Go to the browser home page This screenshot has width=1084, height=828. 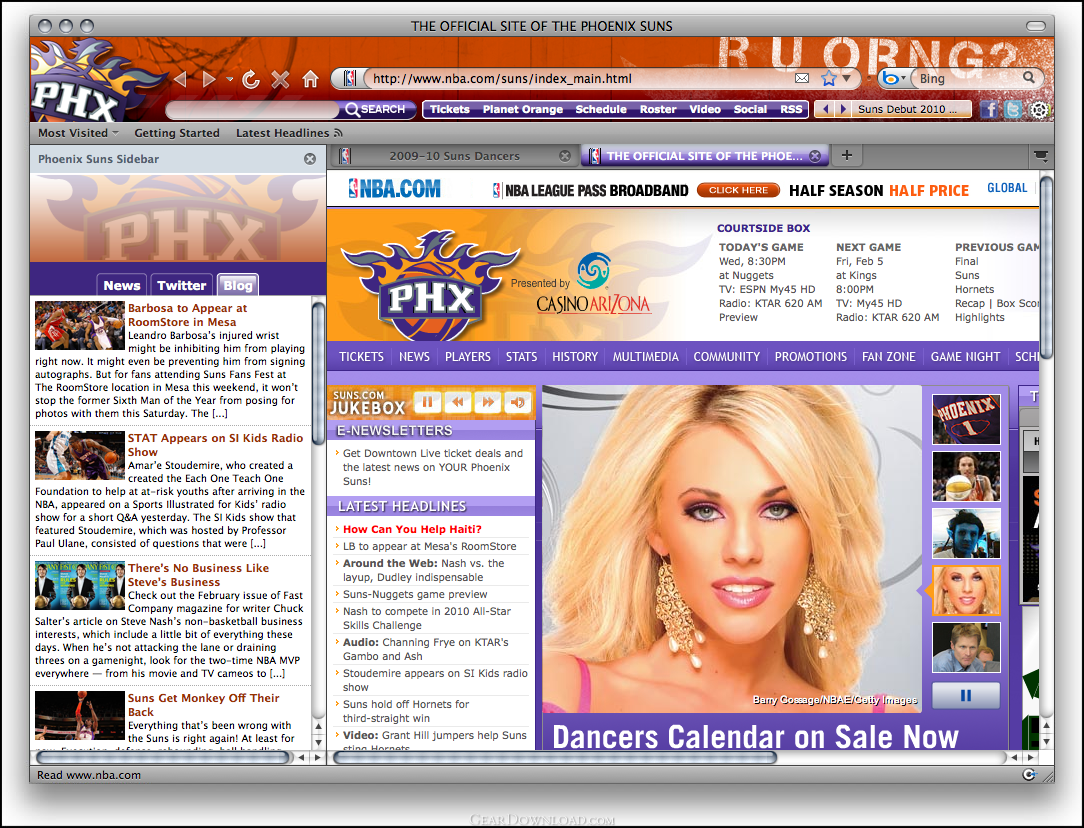310,79
